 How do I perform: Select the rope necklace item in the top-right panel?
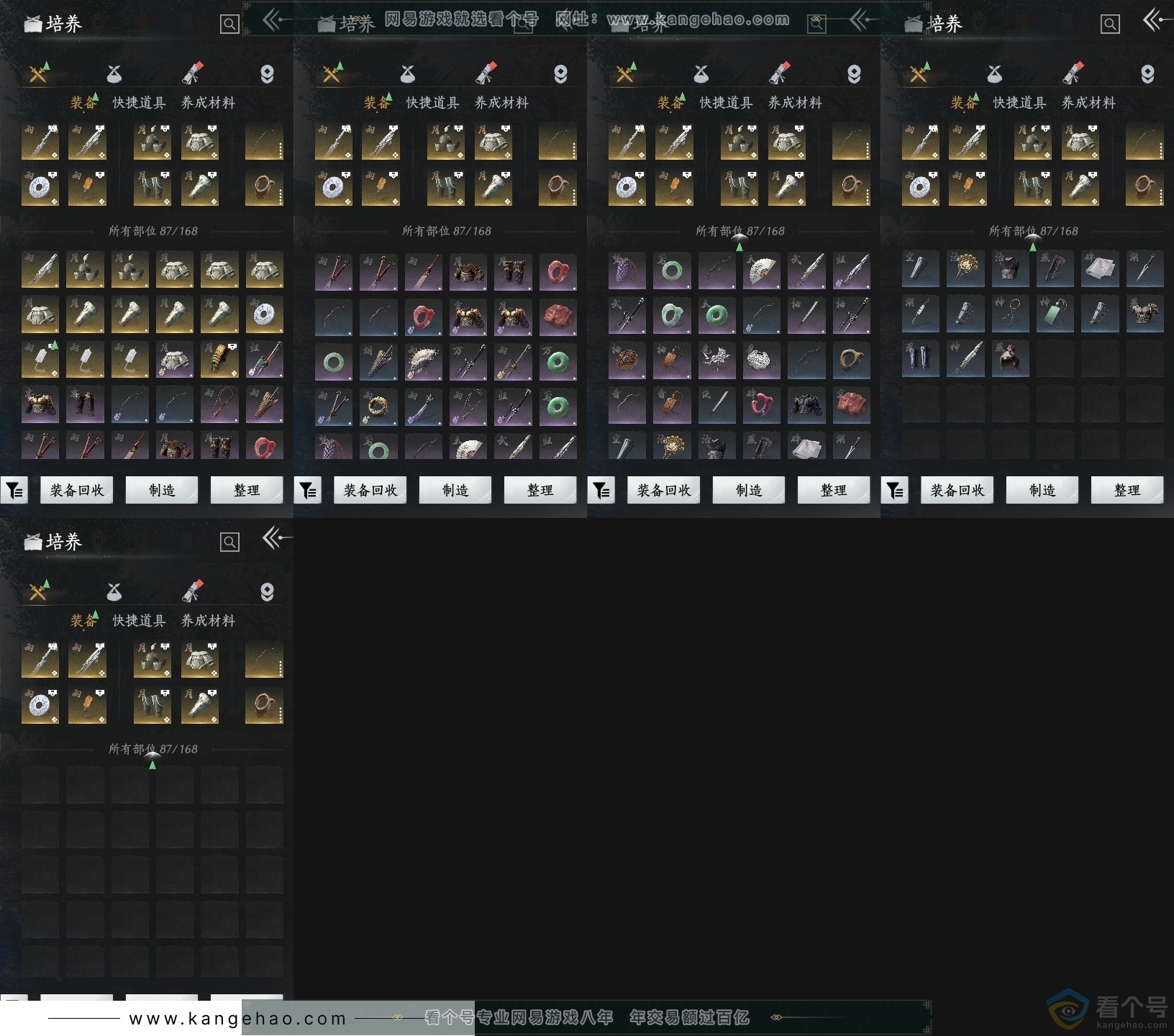1010,314
